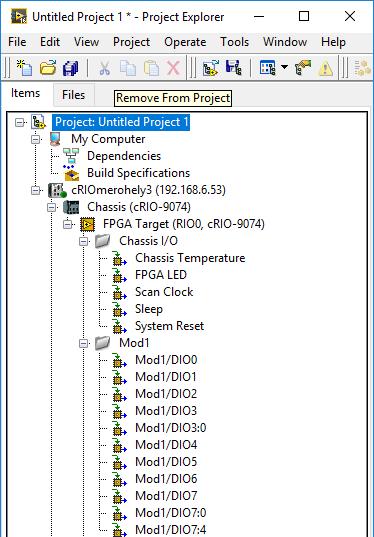Select Mod1/DIO2 in the tree
The image size is (374, 537).
pos(166,394)
